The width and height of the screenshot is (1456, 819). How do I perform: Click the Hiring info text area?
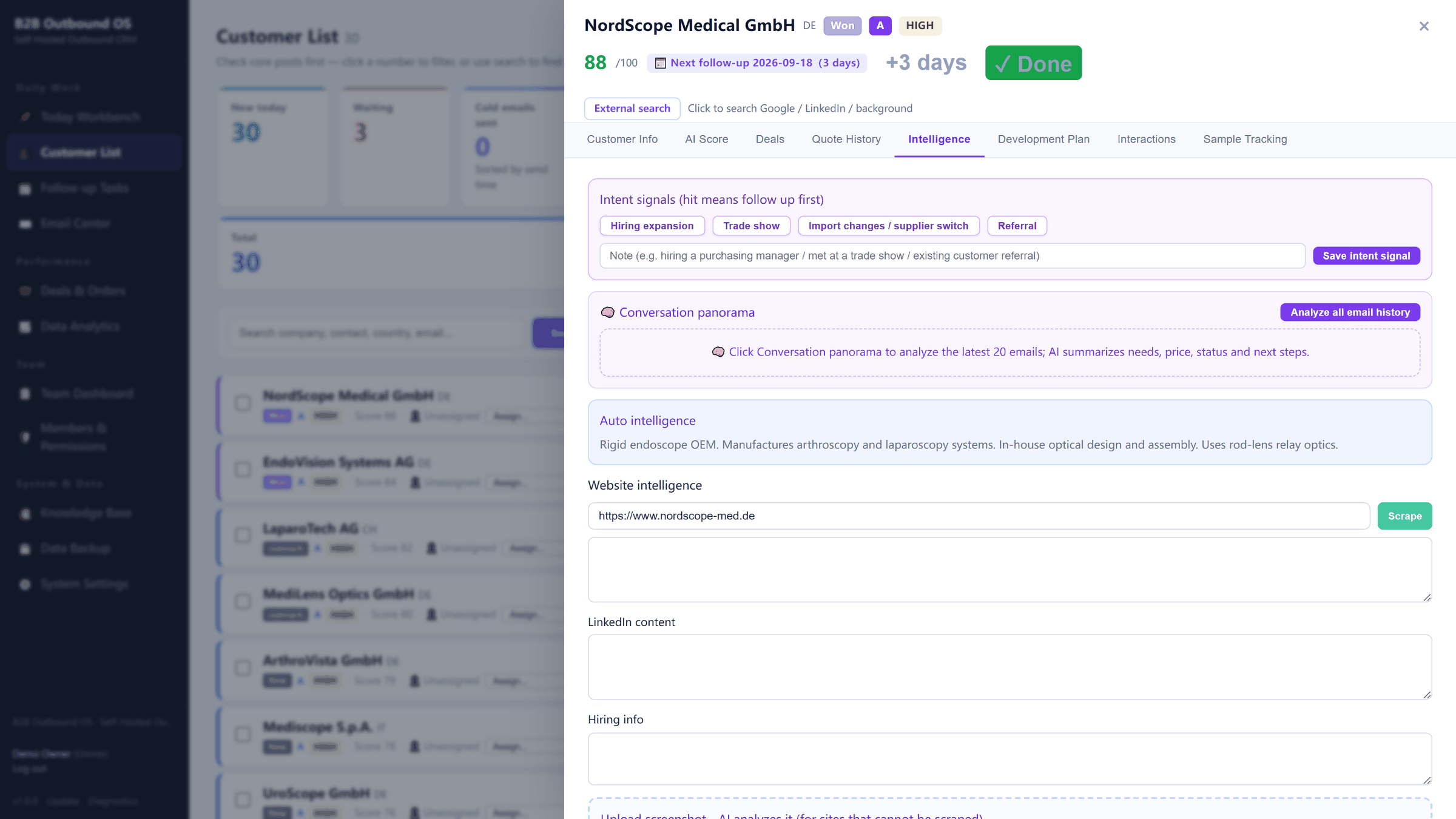(1009, 759)
